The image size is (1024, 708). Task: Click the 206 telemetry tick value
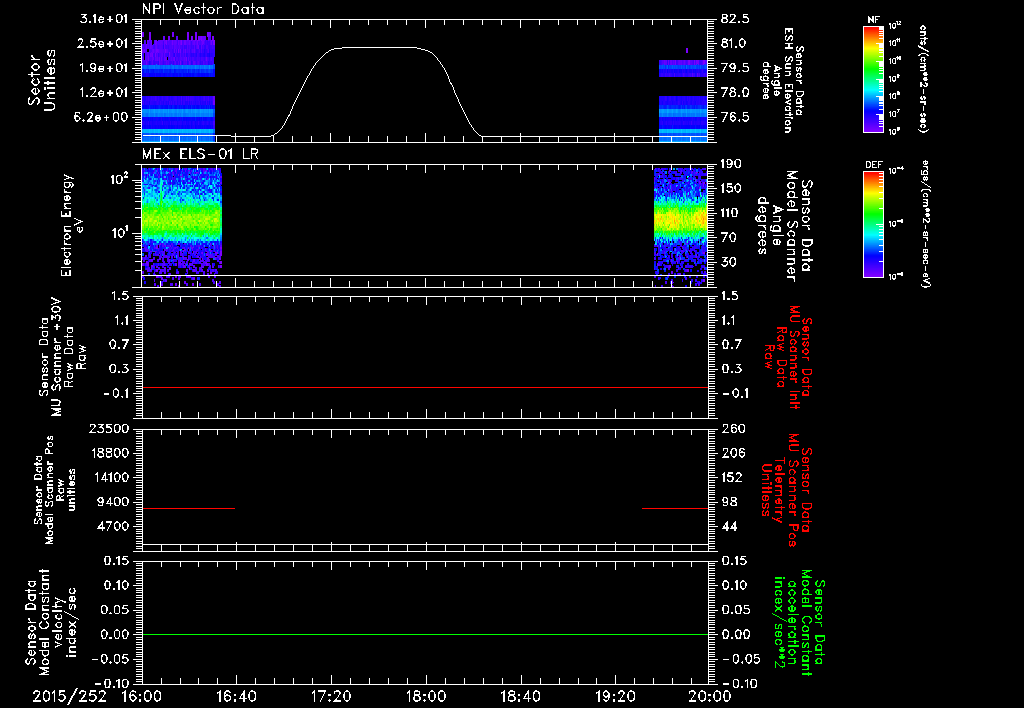coord(732,453)
